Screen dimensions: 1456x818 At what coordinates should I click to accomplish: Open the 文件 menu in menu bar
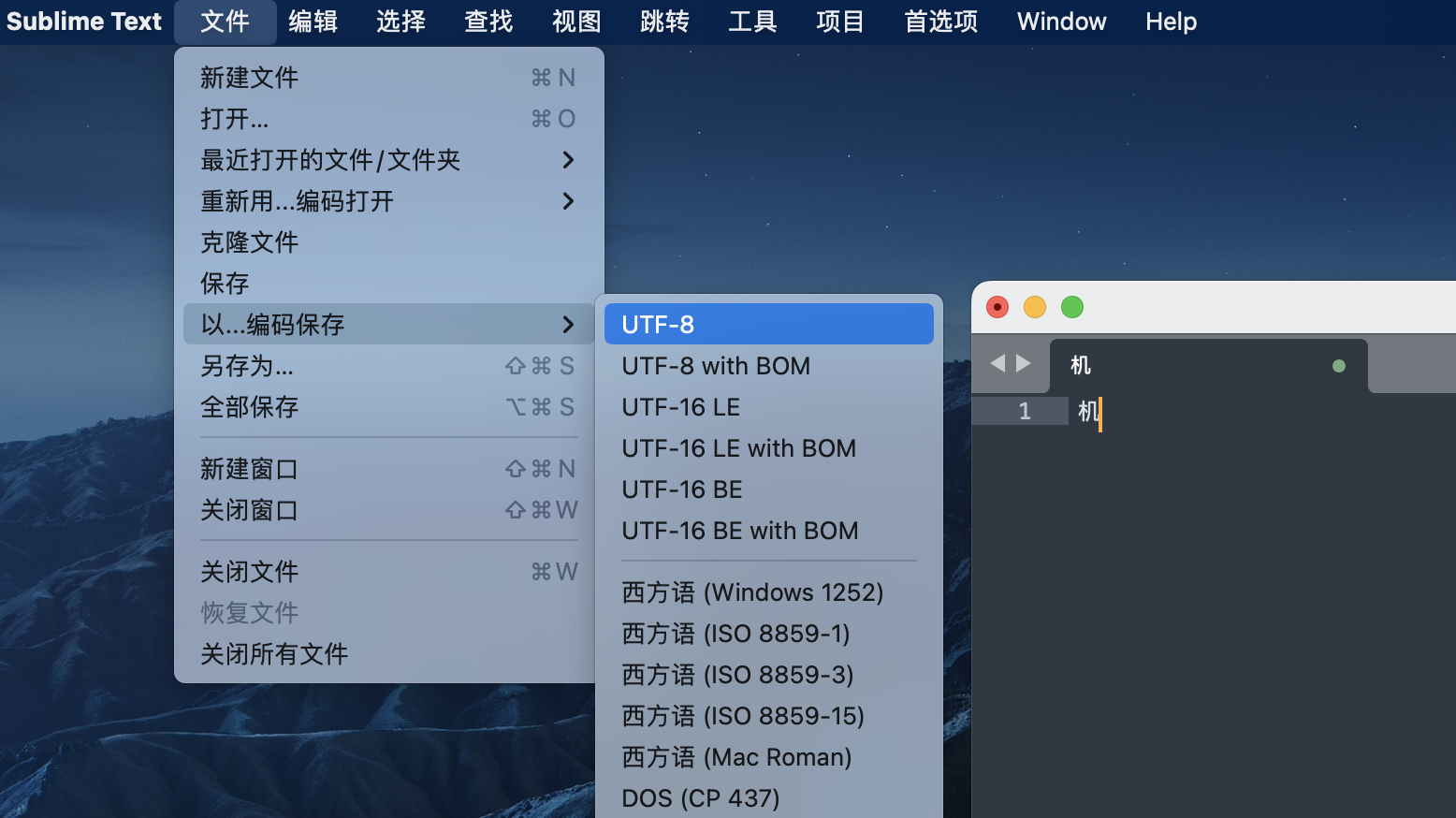click(x=226, y=22)
